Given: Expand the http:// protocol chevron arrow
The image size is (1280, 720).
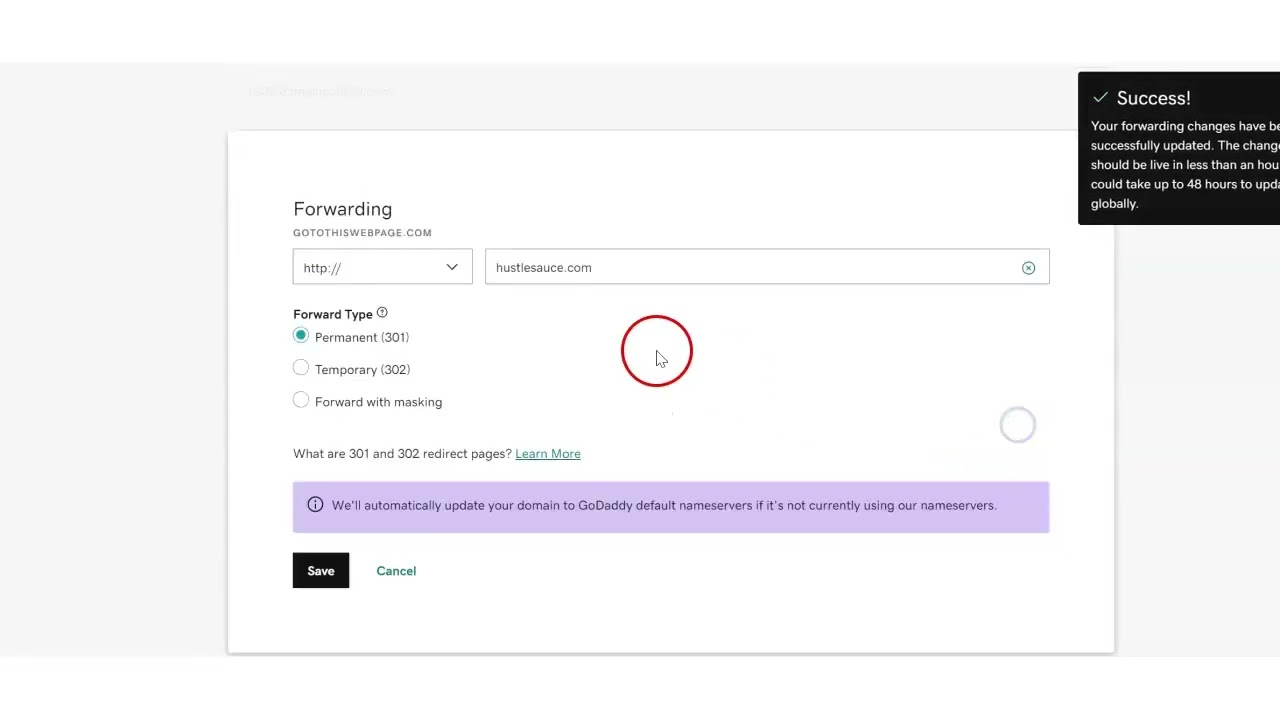Looking at the screenshot, I should coord(452,268).
